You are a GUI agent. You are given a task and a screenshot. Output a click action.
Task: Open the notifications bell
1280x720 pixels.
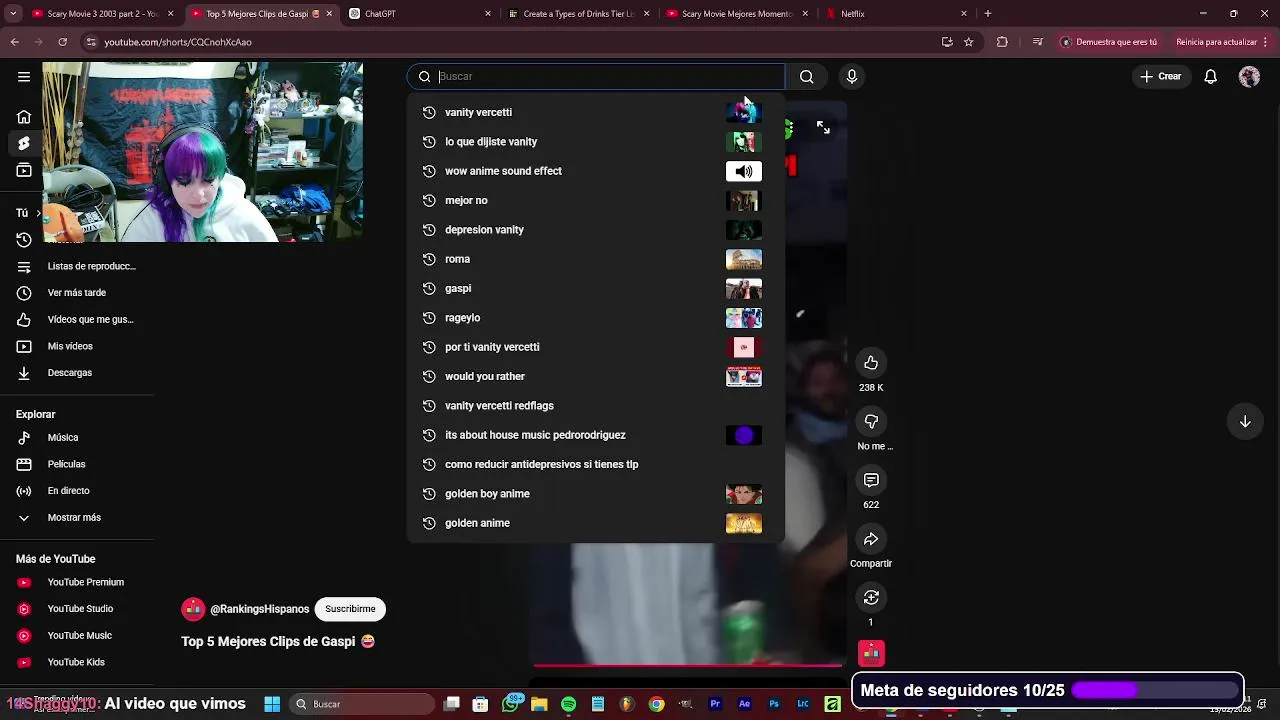click(1211, 76)
